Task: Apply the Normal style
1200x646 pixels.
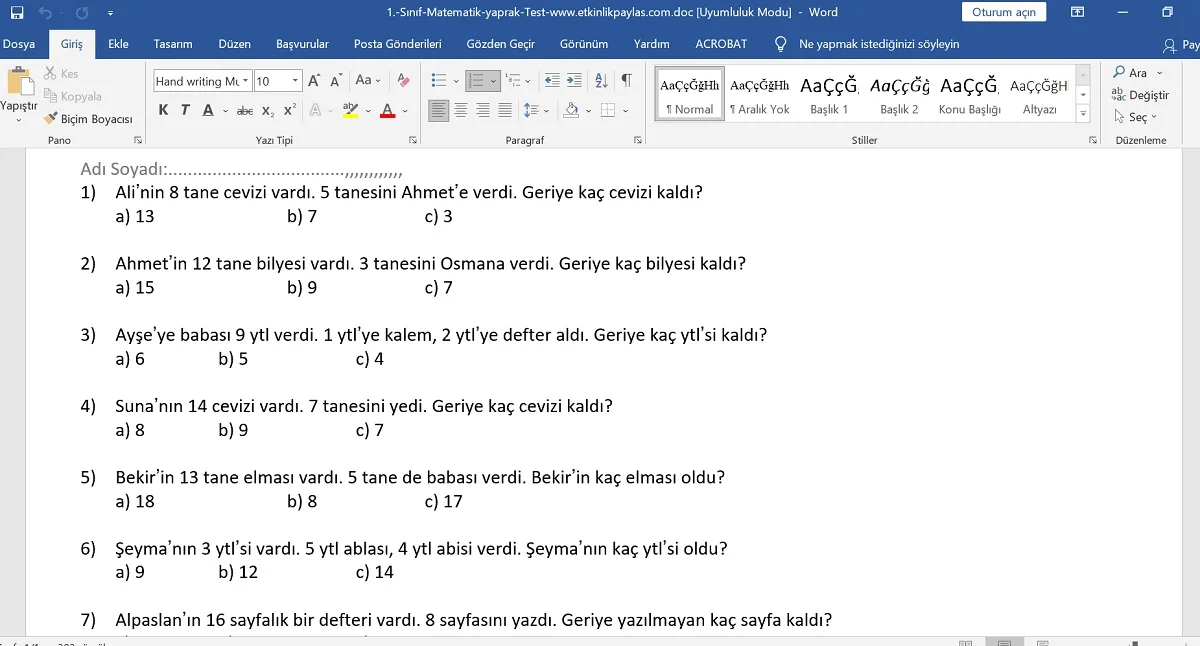Action: [690, 95]
